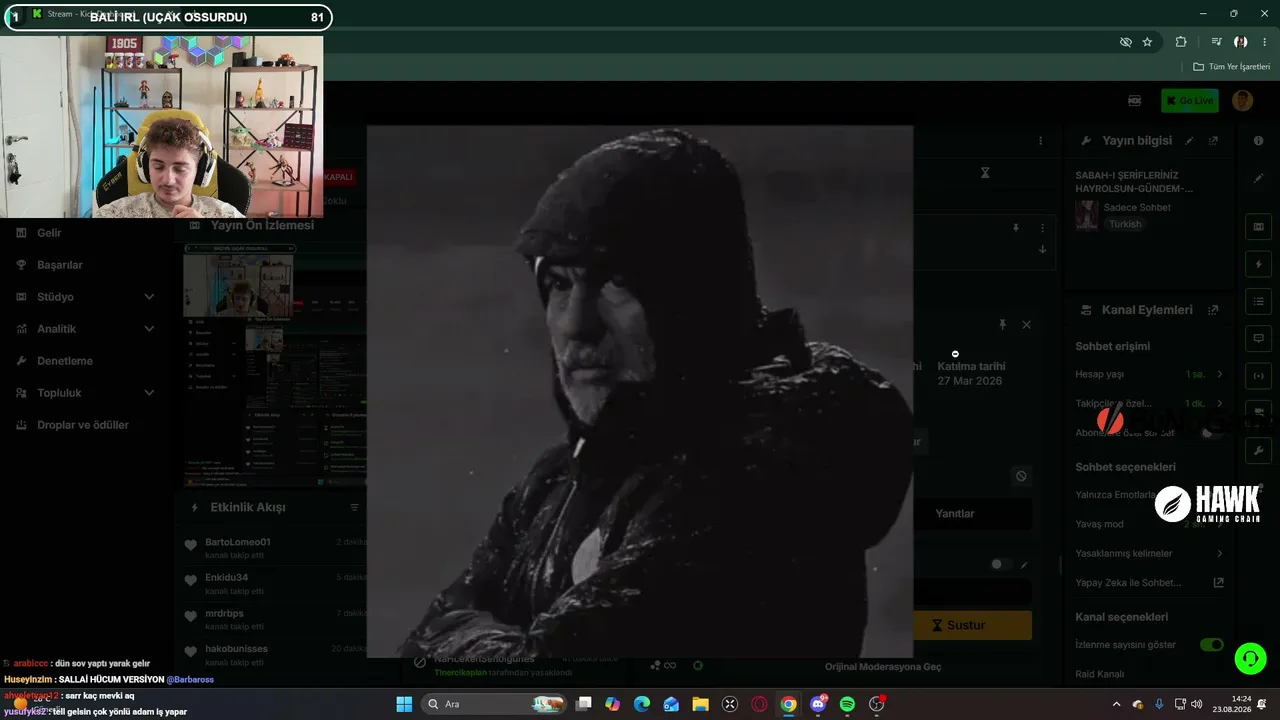
Task: Toggle İzlenme sayısını göster switch
Action: pyautogui.click(x=1211, y=645)
